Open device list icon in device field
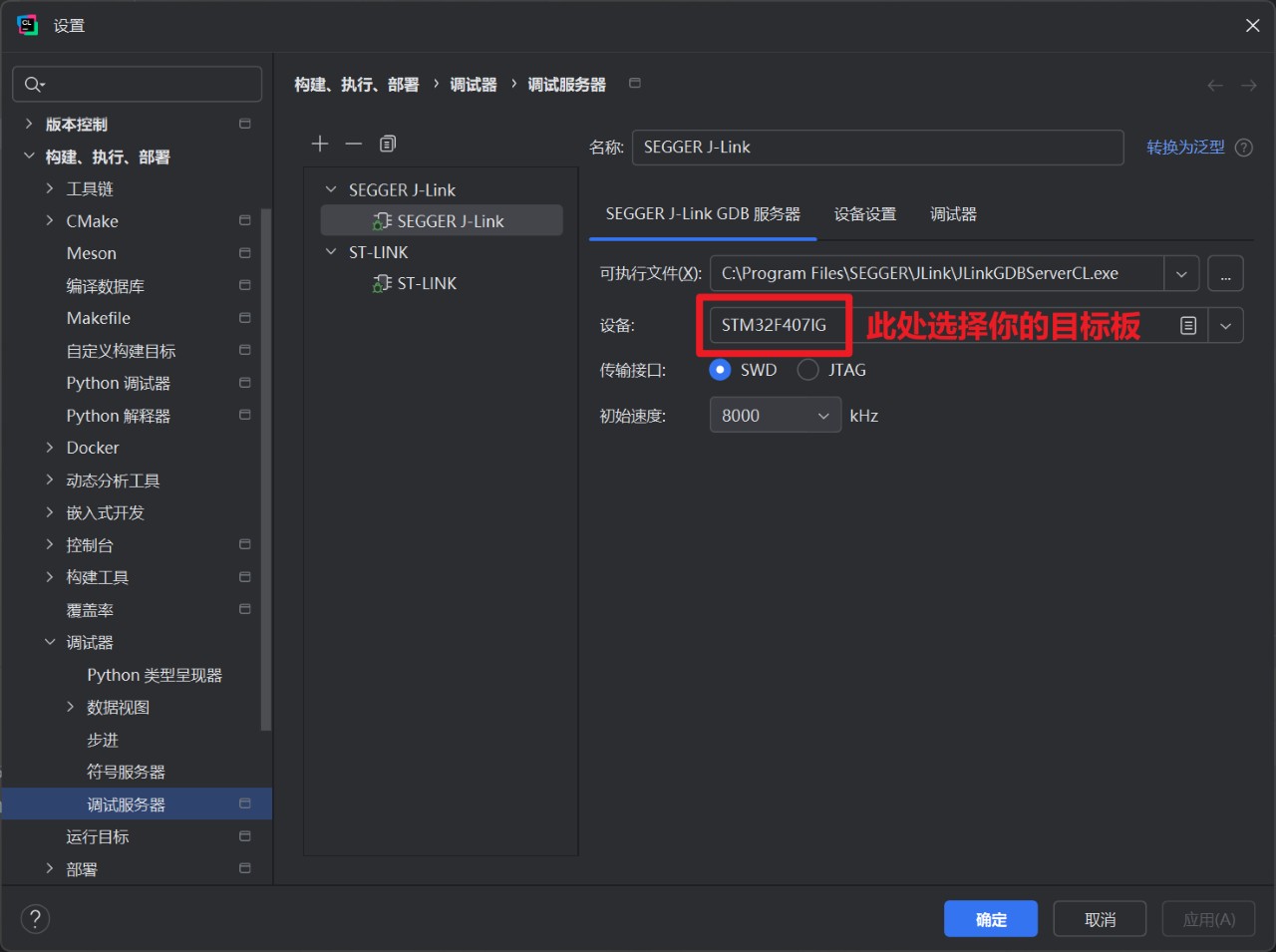 click(1188, 326)
